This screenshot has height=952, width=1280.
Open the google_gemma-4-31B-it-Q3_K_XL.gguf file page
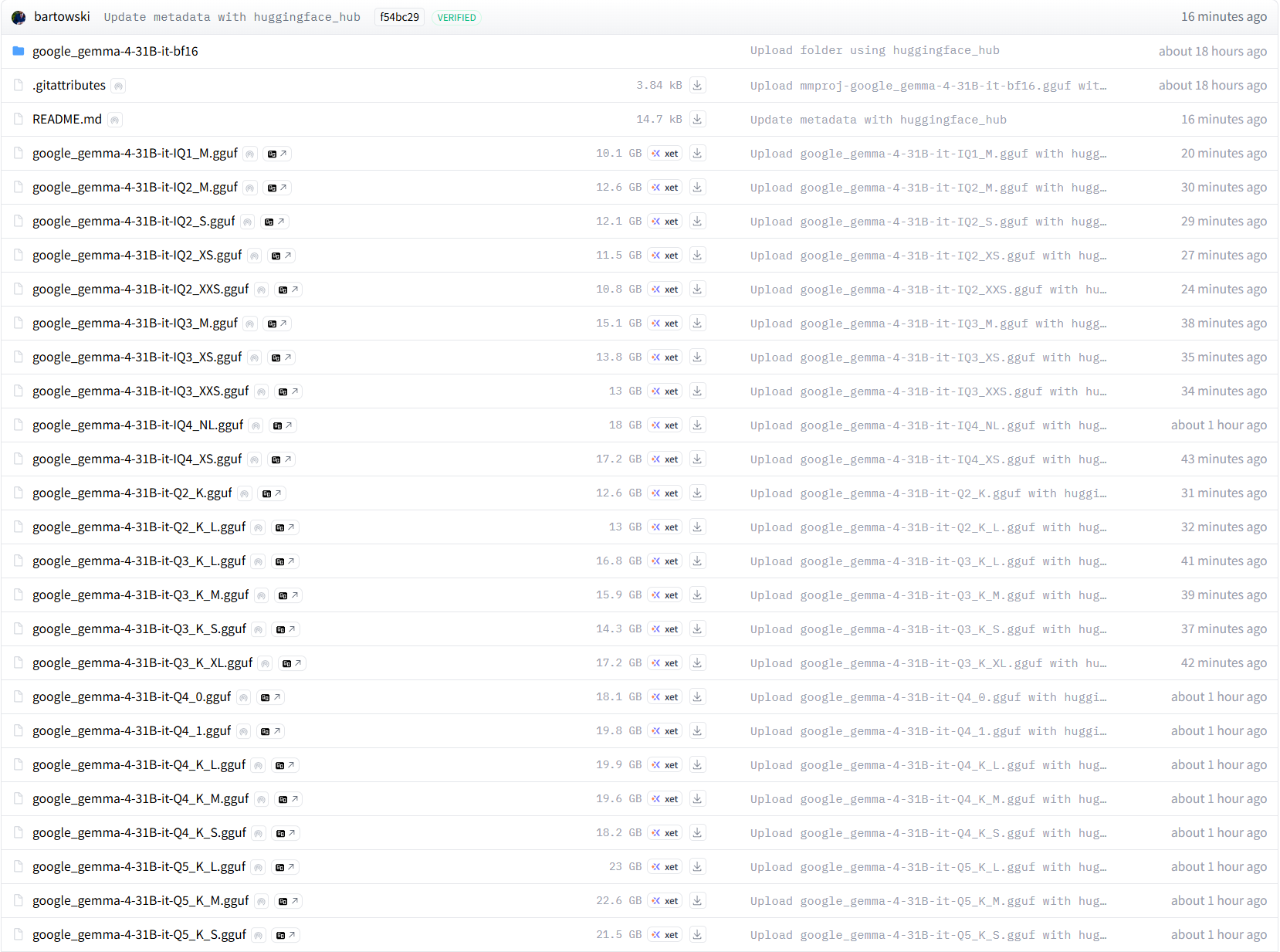143,662
